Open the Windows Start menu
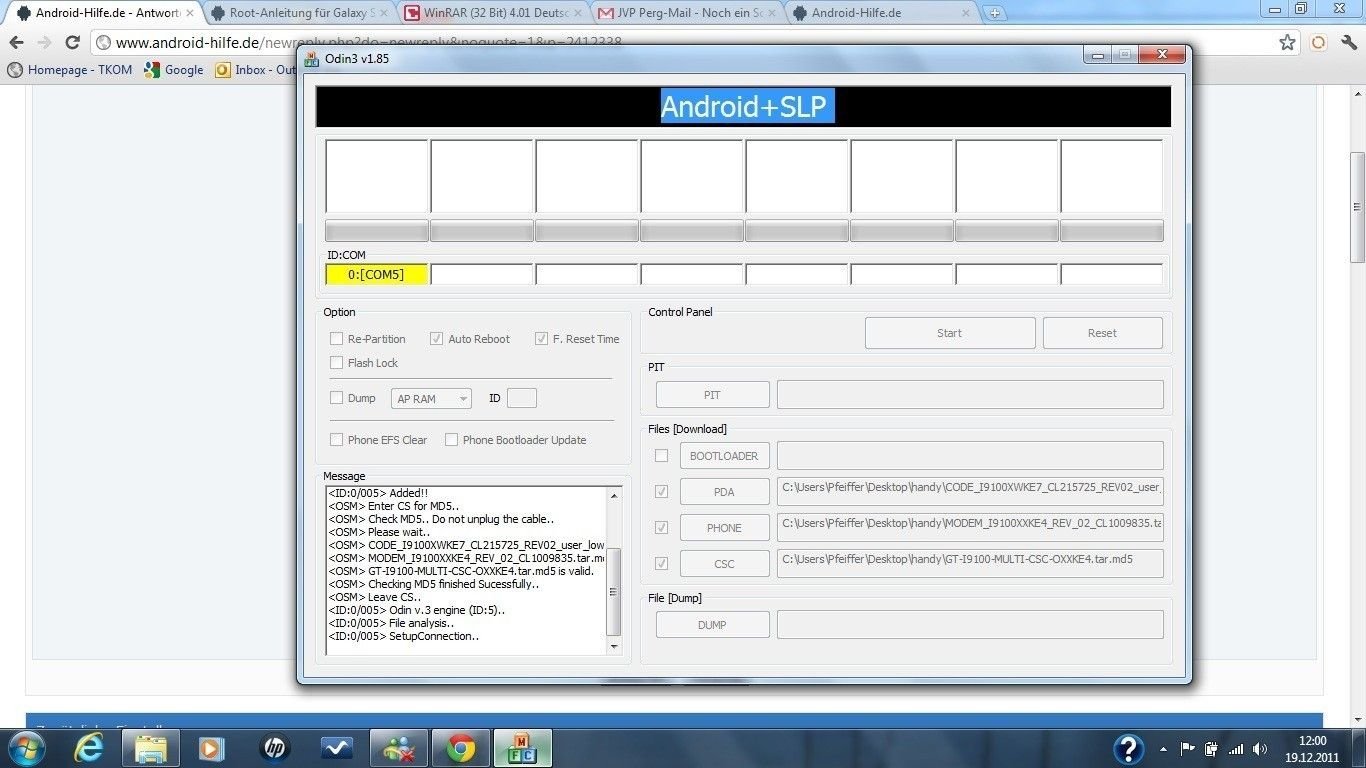1366x768 pixels. [x=25, y=748]
